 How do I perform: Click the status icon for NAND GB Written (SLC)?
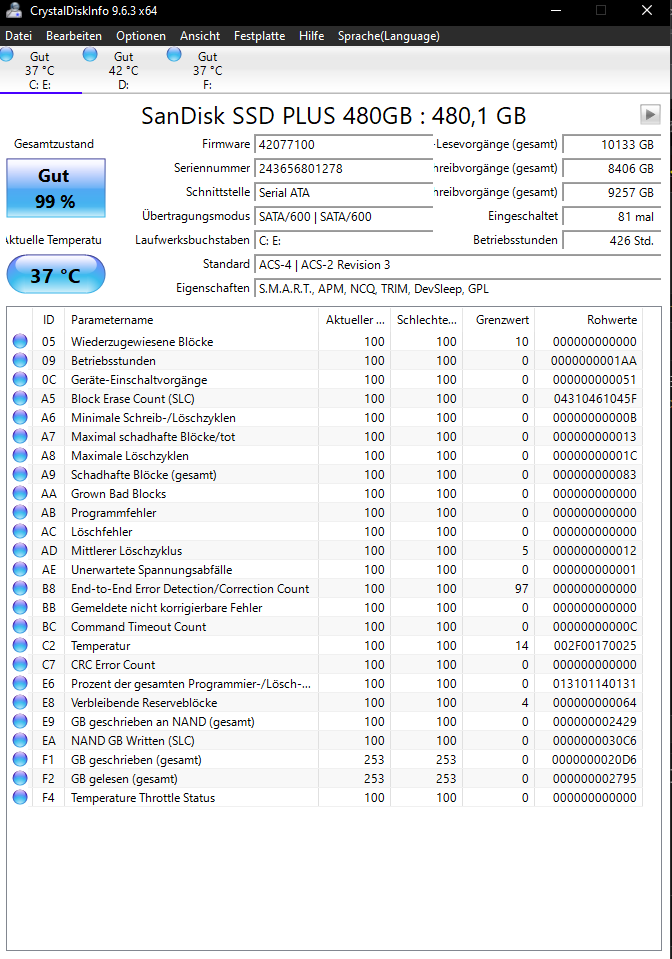(20, 740)
